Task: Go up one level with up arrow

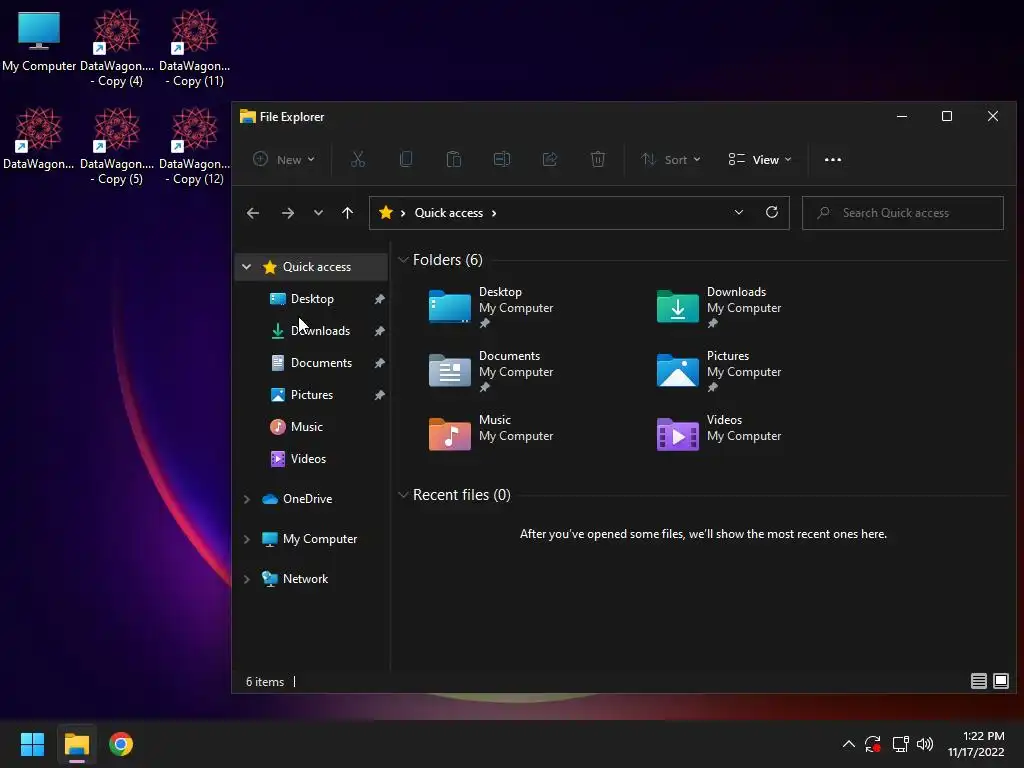Action: click(347, 213)
